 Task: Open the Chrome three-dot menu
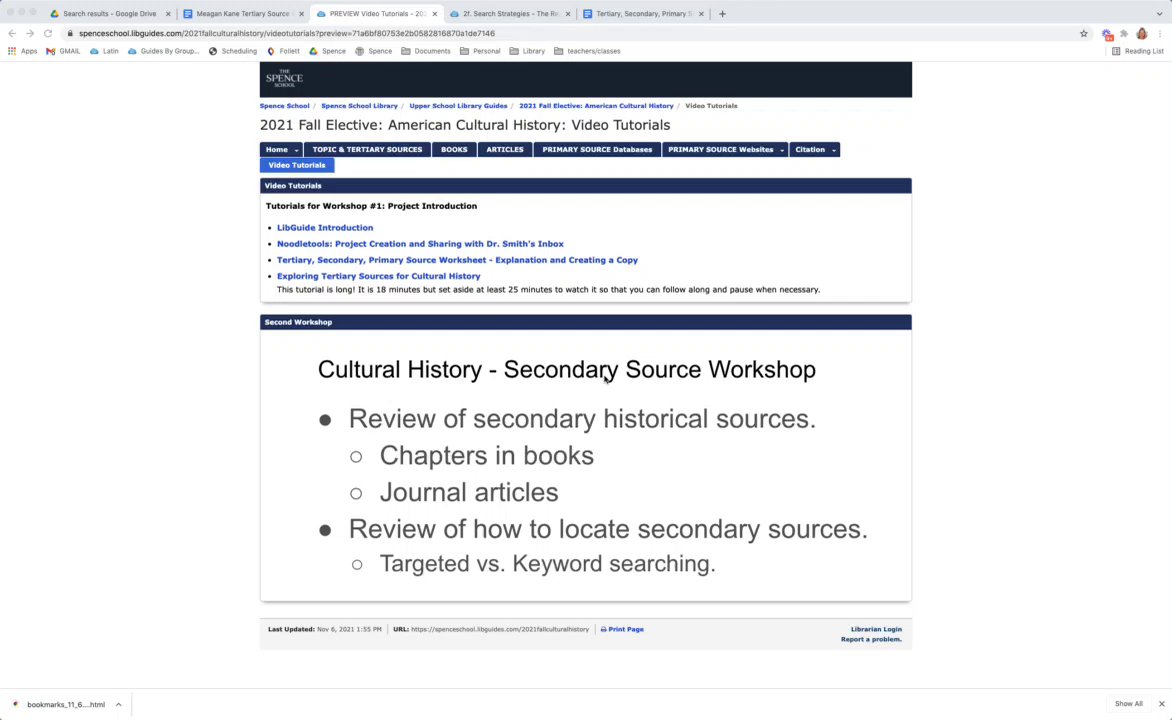[1159, 33]
